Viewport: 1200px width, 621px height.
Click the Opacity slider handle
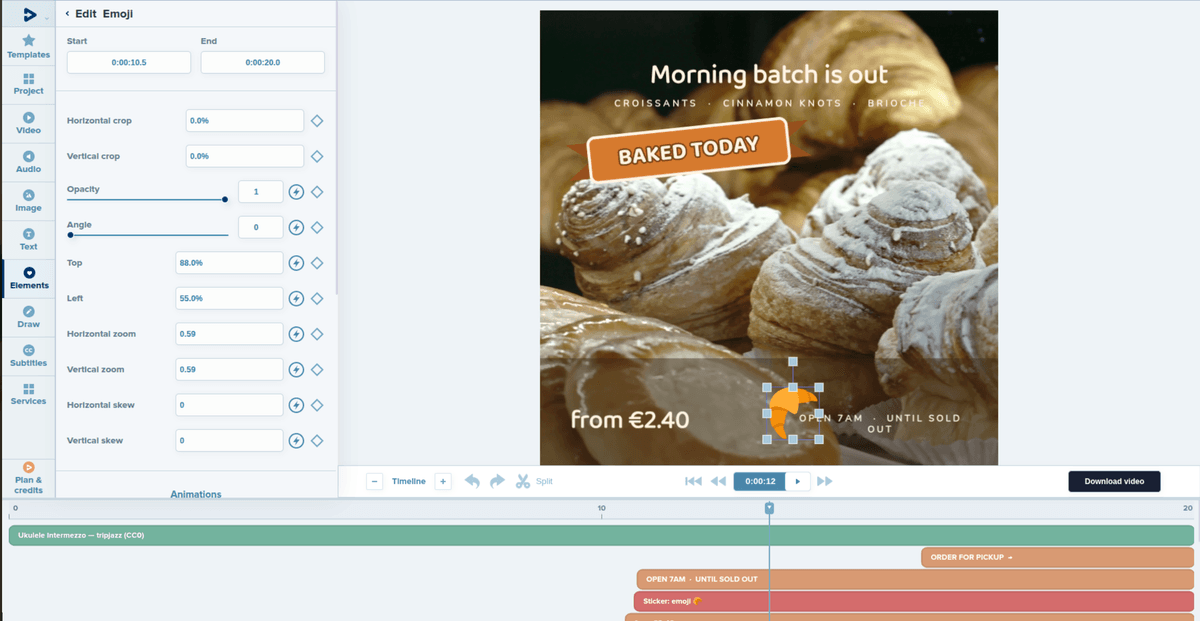click(x=225, y=199)
